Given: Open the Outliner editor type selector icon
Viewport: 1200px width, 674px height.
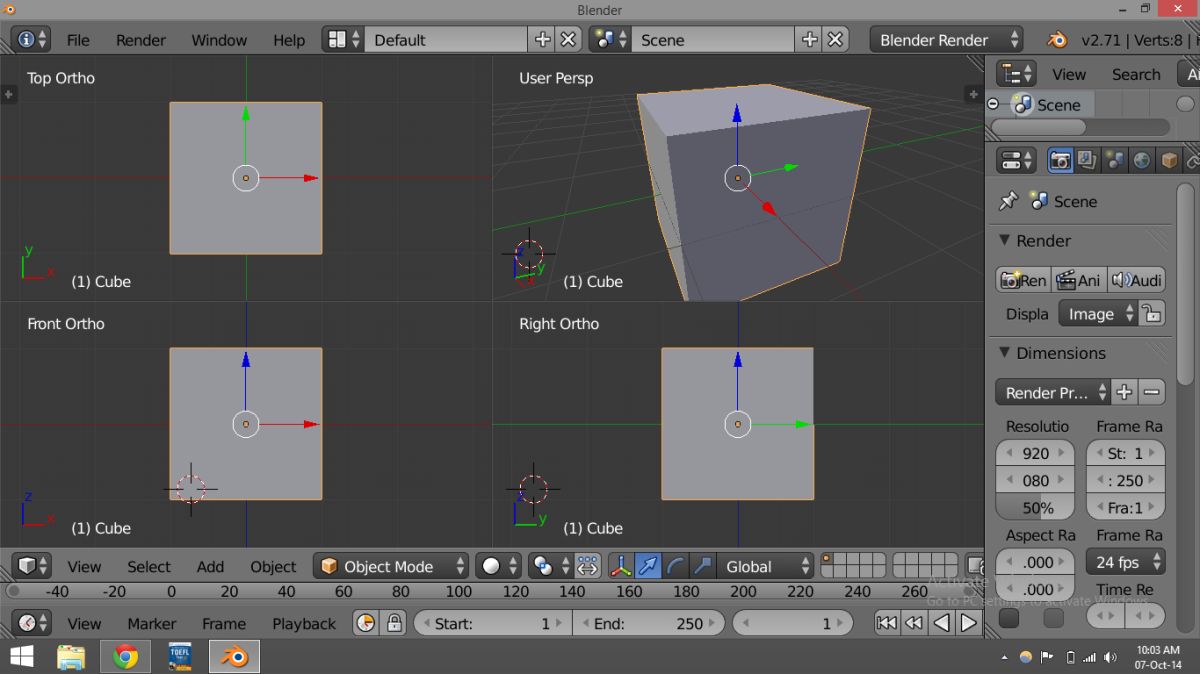Looking at the screenshot, I should tap(1018, 74).
